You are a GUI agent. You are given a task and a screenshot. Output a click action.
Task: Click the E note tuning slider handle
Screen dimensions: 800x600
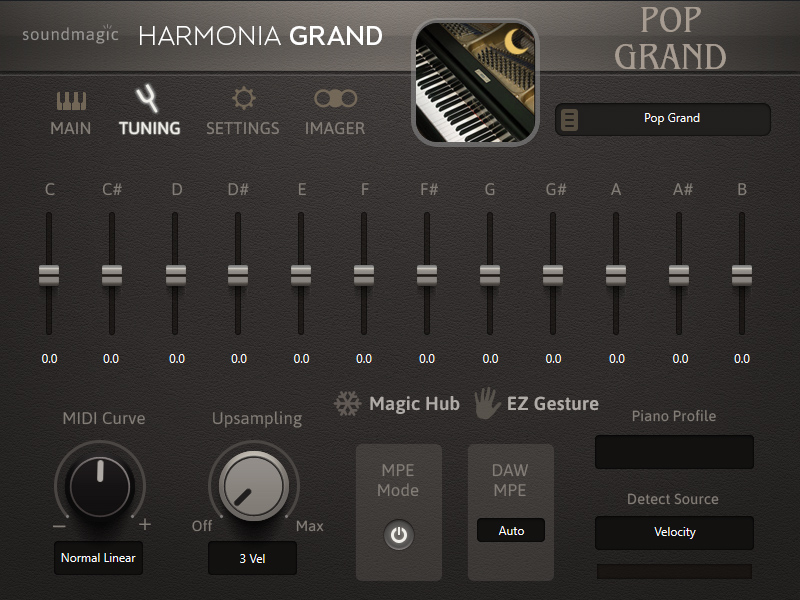(x=301, y=275)
